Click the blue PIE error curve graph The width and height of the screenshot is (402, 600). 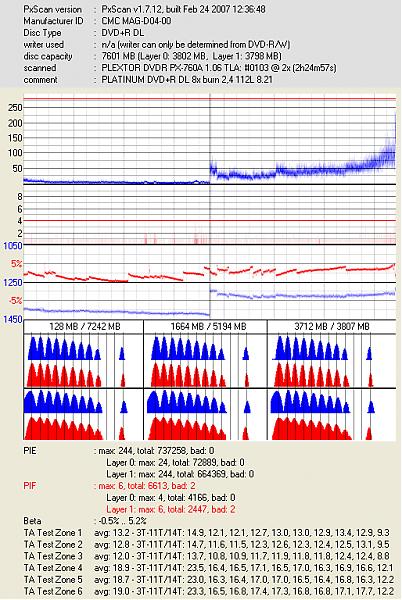(x=210, y=139)
